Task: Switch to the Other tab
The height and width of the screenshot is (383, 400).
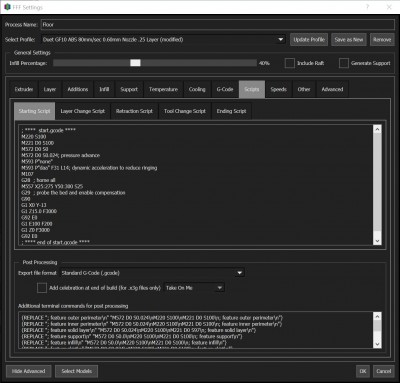Action: coord(304,89)
